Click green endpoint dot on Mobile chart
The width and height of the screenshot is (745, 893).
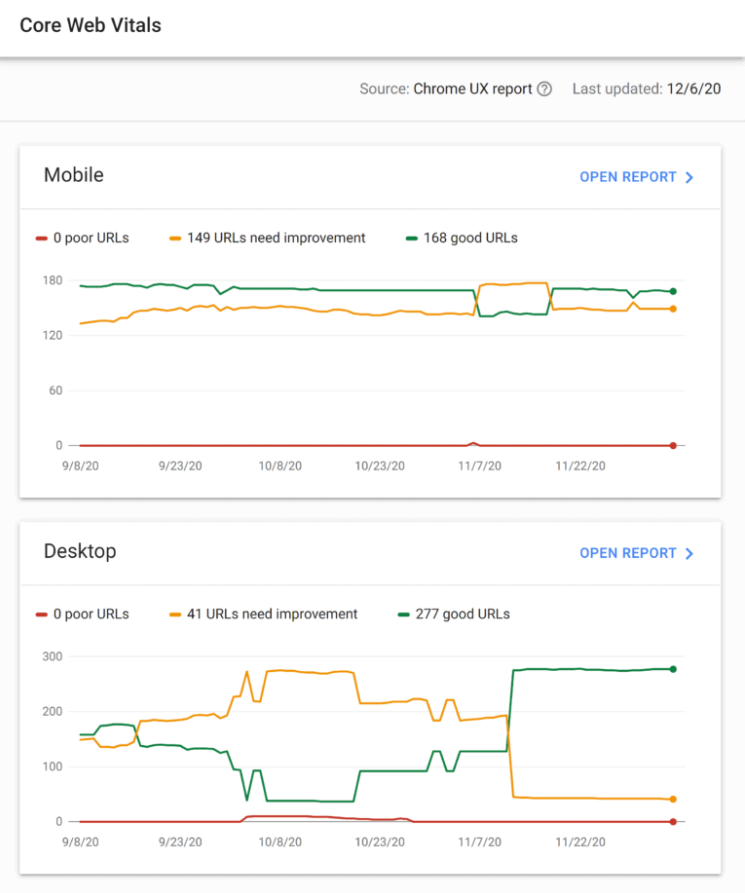pos(673,291)
